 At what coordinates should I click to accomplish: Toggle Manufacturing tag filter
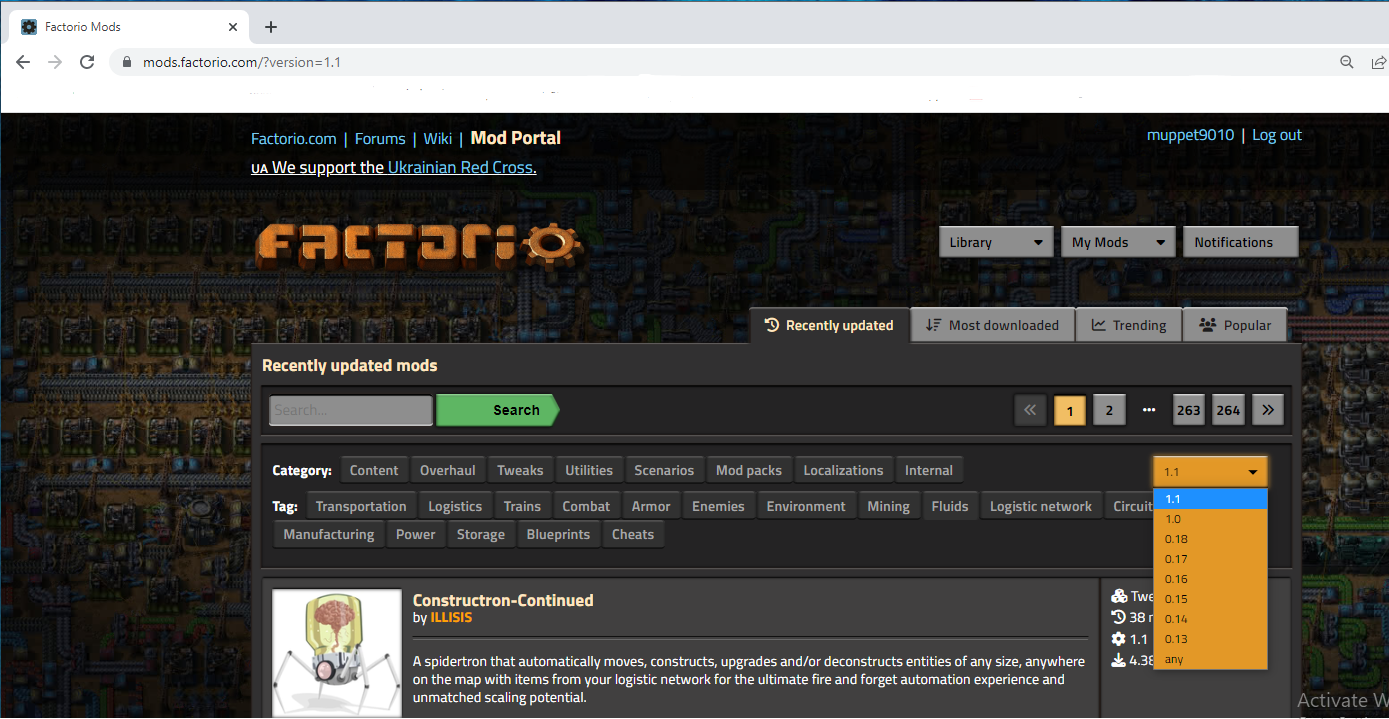(329, 534)
